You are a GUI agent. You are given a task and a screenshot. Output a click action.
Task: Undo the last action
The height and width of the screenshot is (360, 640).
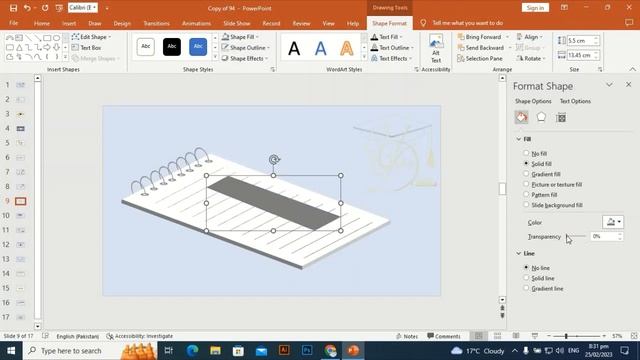tap(27, 8)
